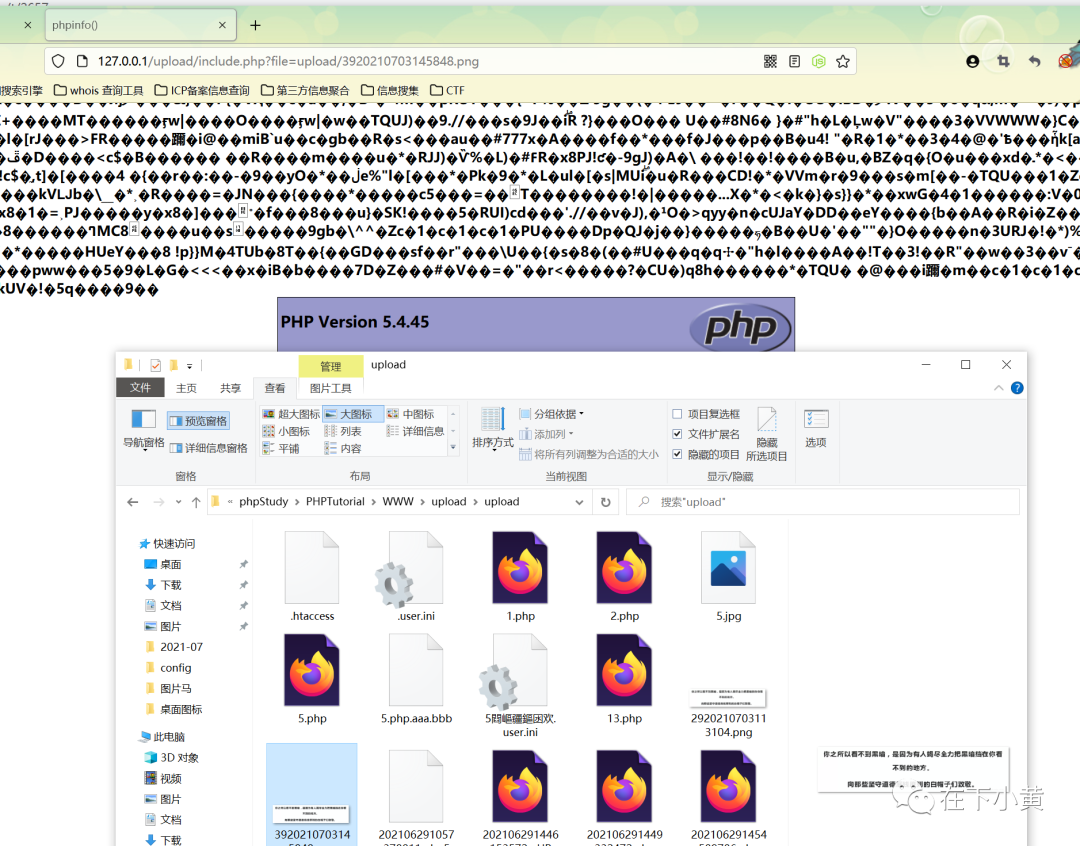Viewport: 1080px width, 846px height.
Task: Open the 文件 ribbon menu
Action: pos(140,387)
